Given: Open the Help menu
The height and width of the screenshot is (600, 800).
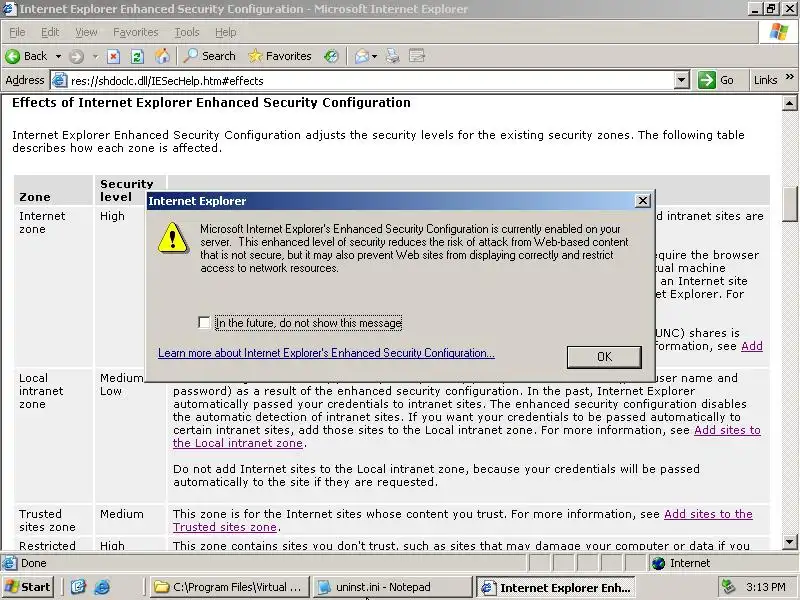Looking at the screenshot, I should (x=226, y=32).
